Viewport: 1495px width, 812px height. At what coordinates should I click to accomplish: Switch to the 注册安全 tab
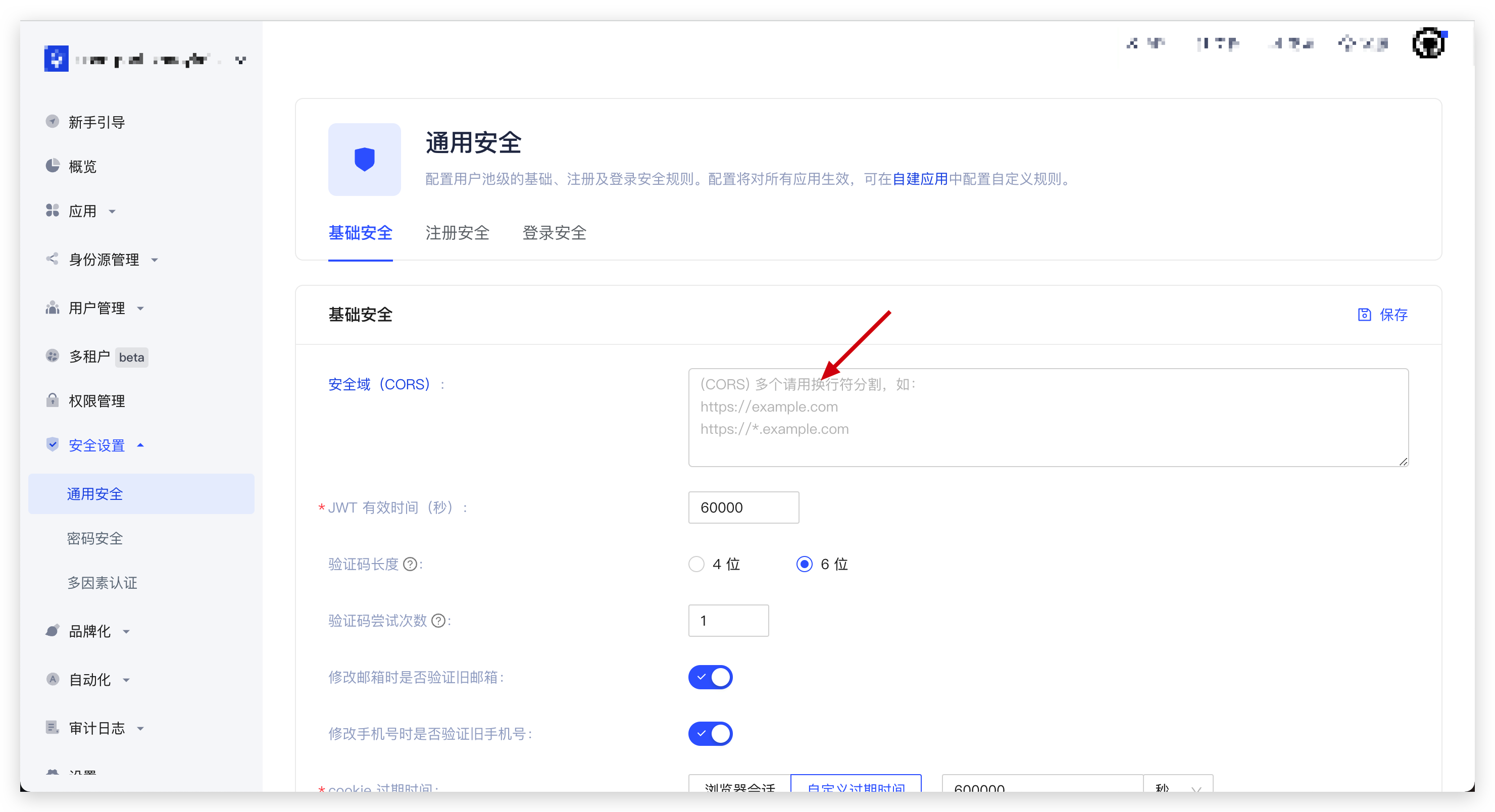pyautogui.click(x=457, y=233)
